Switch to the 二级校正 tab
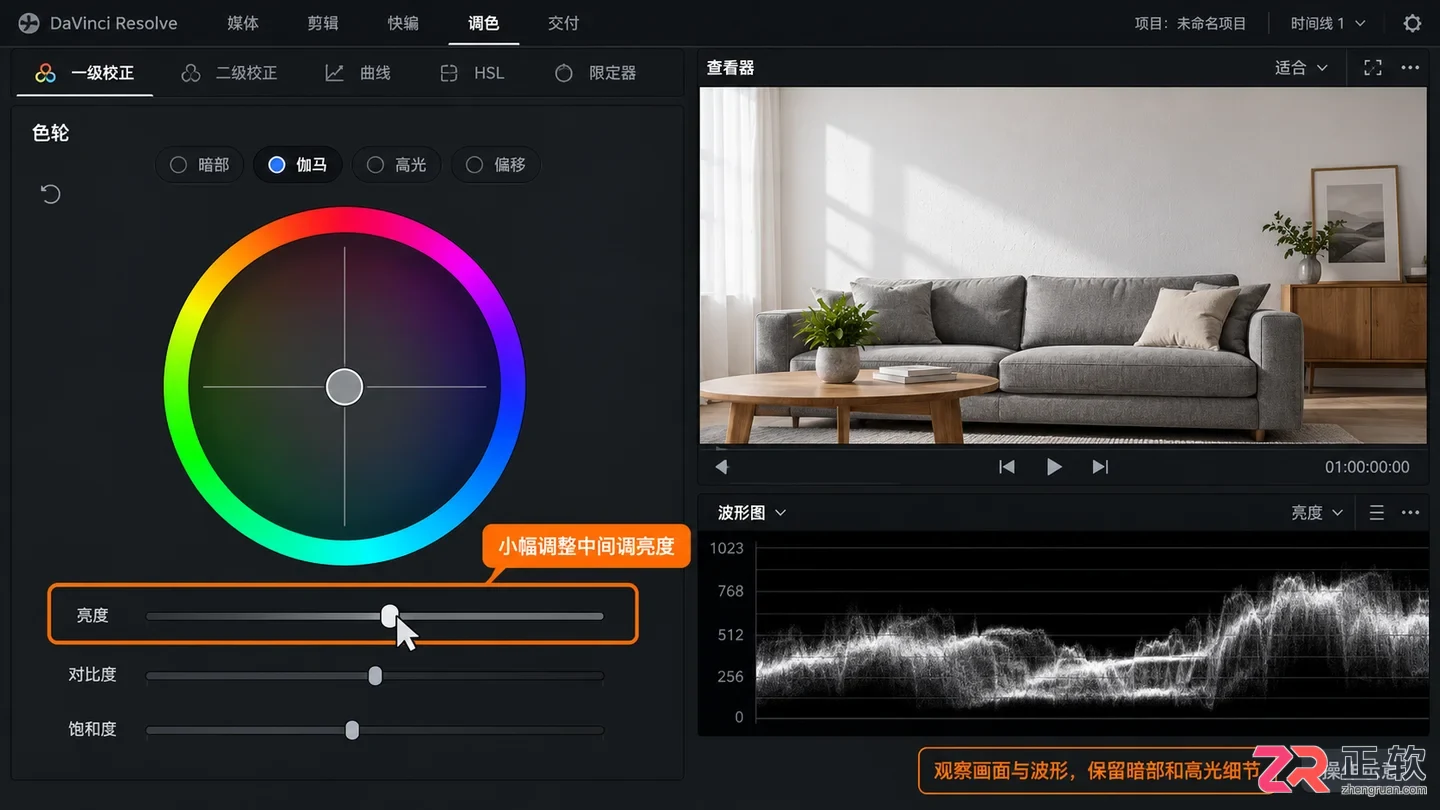Image resolution: width=1440 pixels, height=810 pixels. [229, 73]
